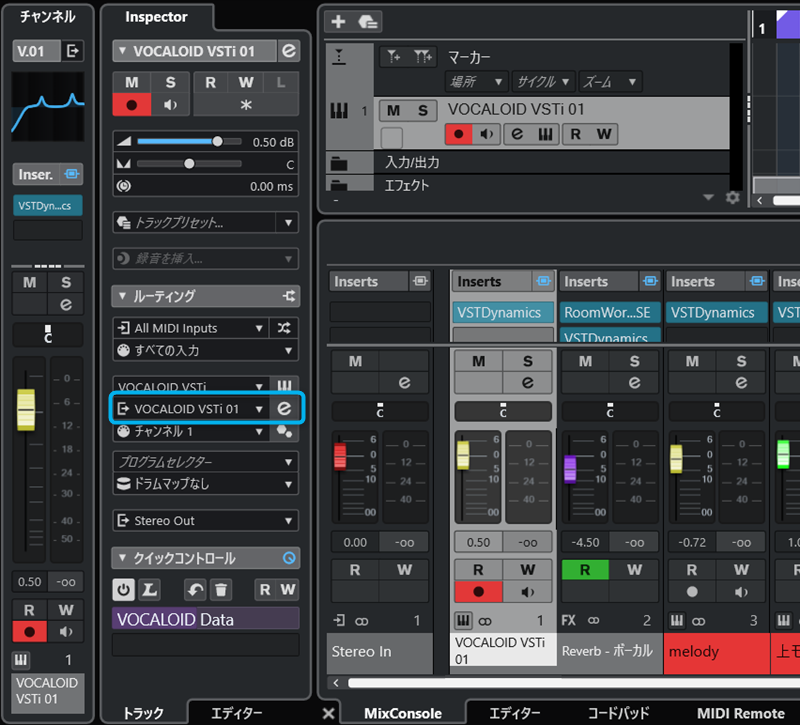Open input transformer icon next to All MIDI Inputs
Viewport: 800px width, 725px height.
284,328
